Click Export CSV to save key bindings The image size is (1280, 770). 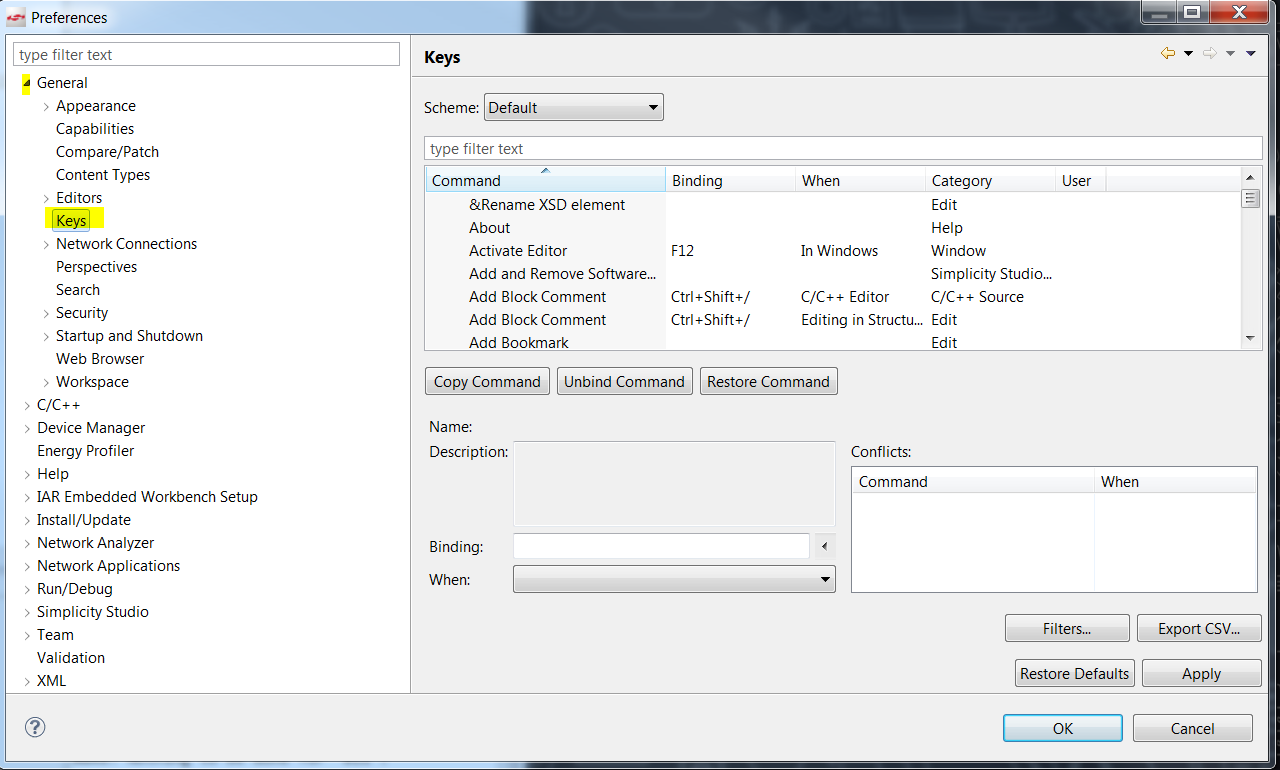coord(1199,627)
